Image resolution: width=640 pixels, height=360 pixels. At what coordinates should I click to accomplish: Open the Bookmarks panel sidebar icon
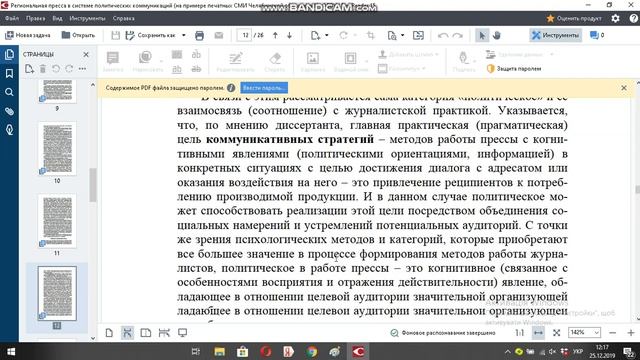pyautogui.click(x=9, y=73)
